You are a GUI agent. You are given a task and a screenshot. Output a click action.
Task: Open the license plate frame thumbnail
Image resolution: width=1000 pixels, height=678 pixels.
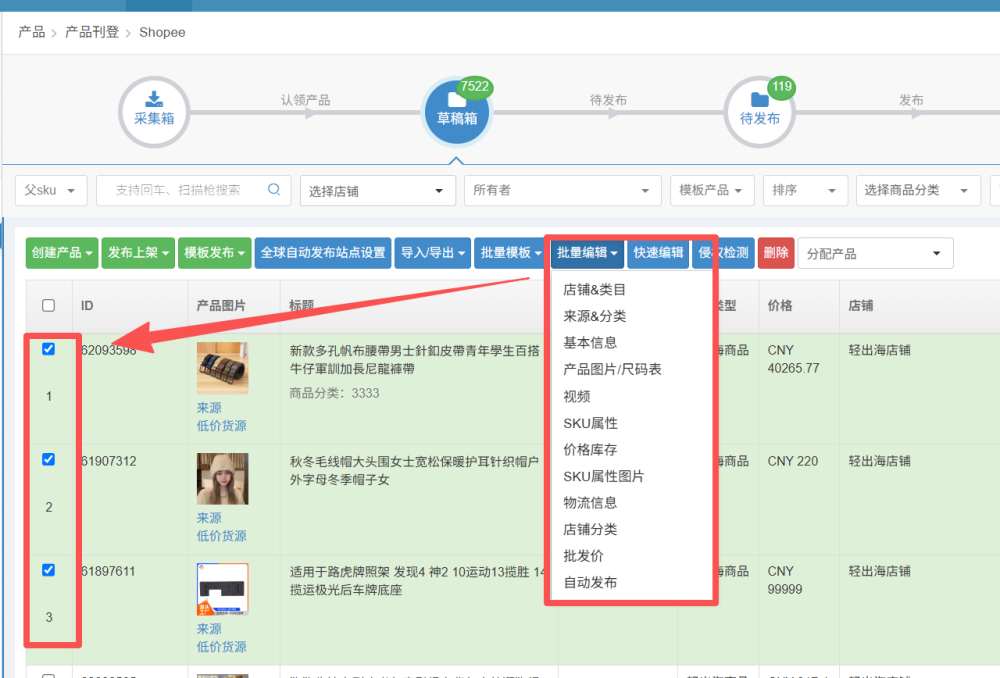pyautogui.click(x=222, y=589)
